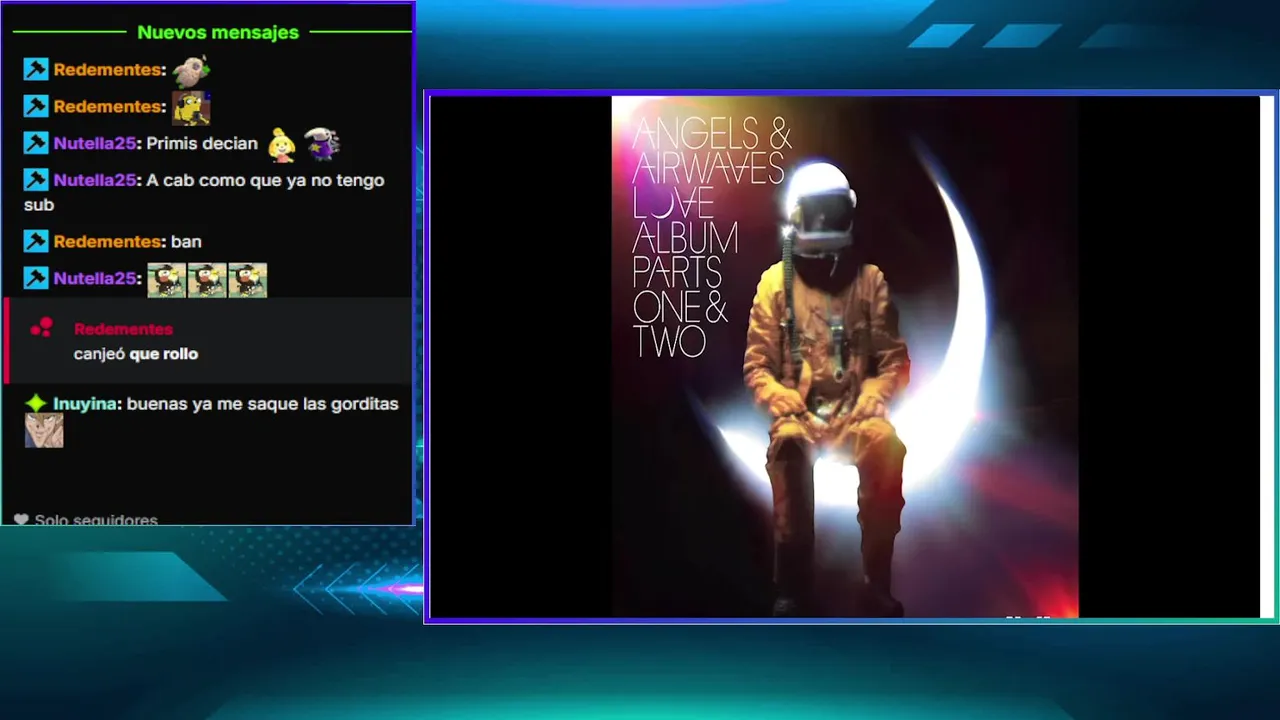The height and width of the screenshot is (720, 1280).
Task: Click the channel points icon in the redemption notice
Action: pyautogui.click(x=41, y=328)
